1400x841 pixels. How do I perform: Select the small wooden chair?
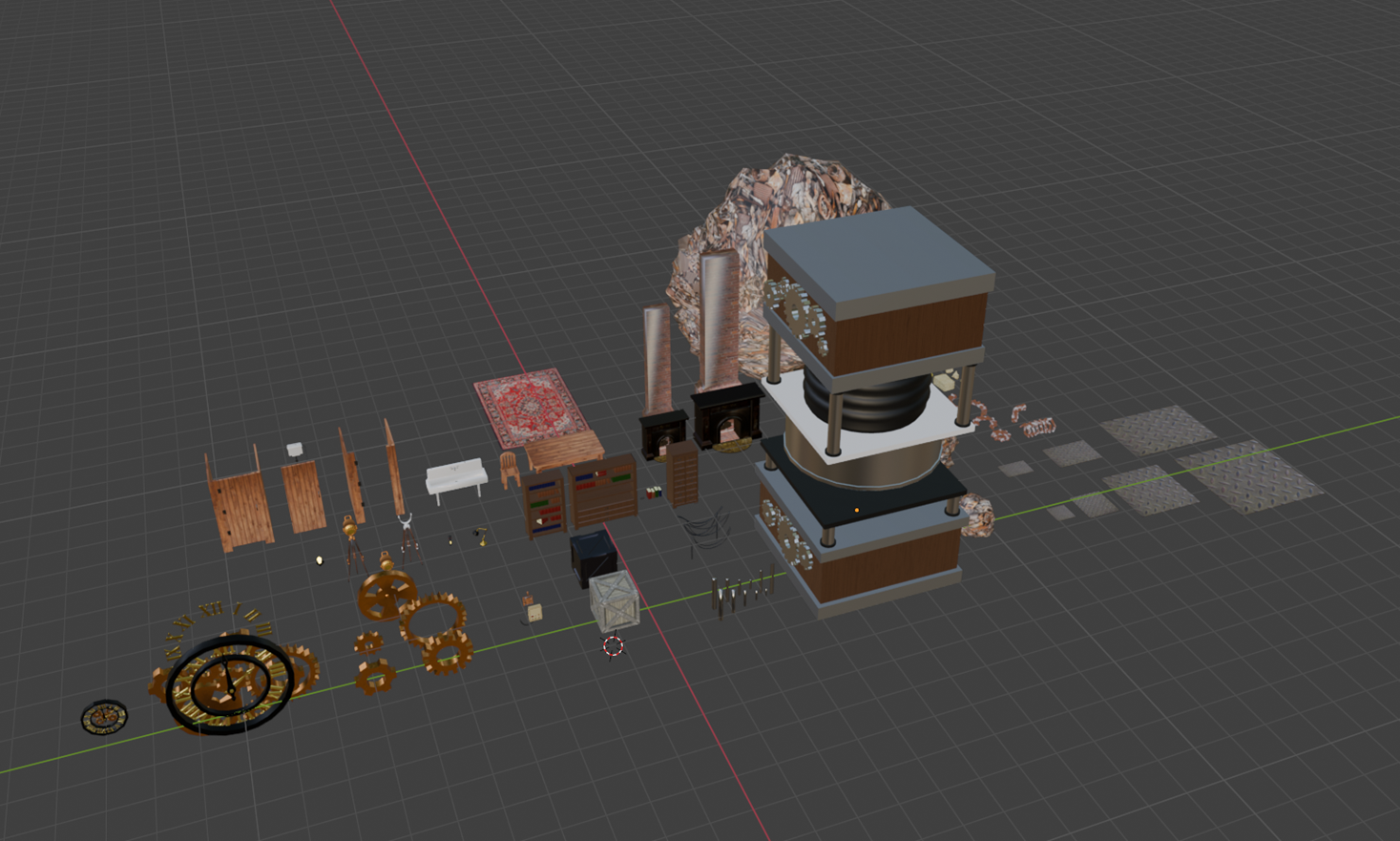pos(510,470)
